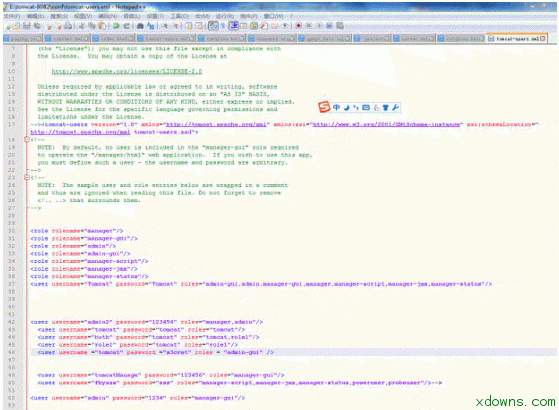559x410 pixels.
Task: Click the Print toolbar icon
Action: [x=68, y=26]
